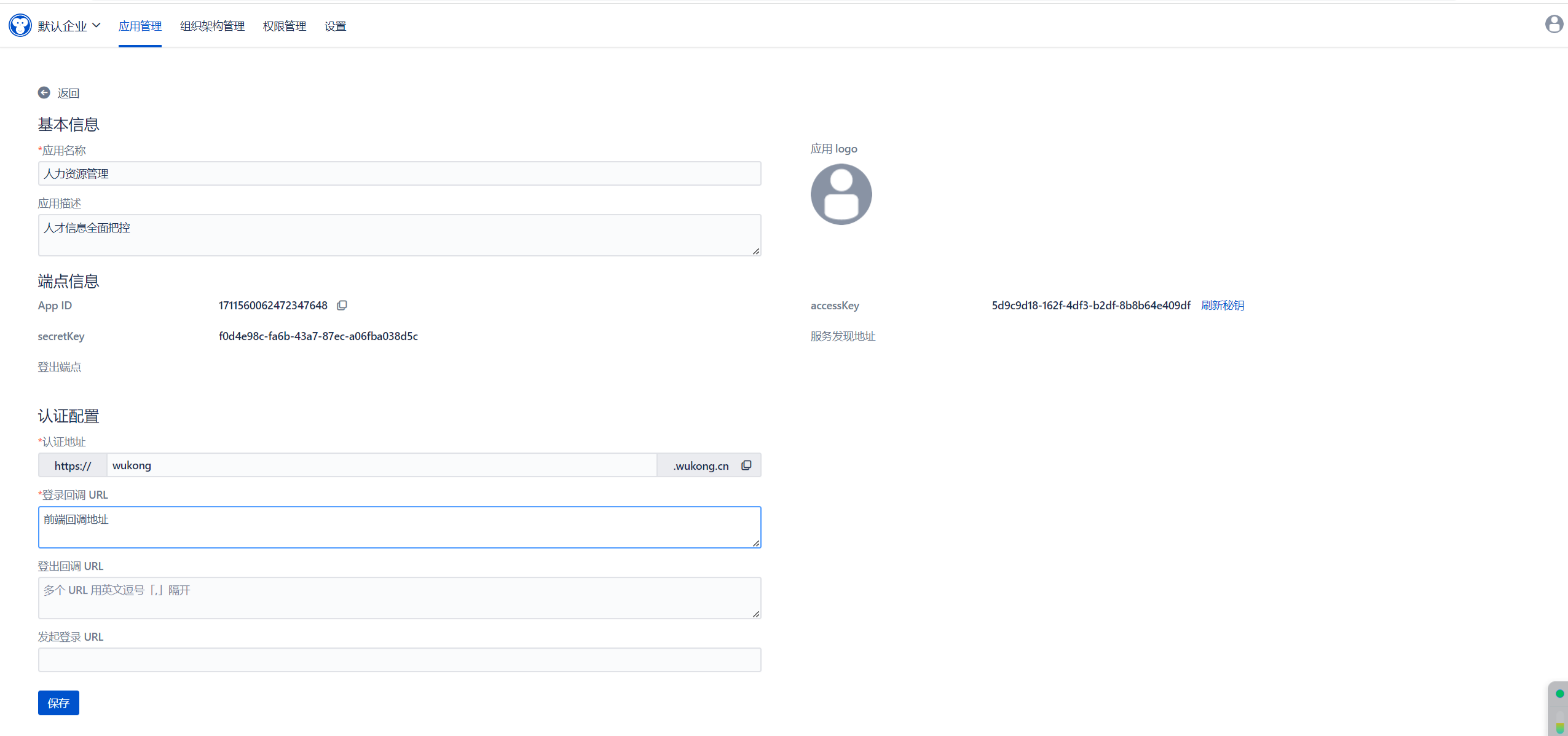The width and height of the screenshot is (1568, 736).
Task: Click the application logo placeholder image
Action: tap(841, 194)
